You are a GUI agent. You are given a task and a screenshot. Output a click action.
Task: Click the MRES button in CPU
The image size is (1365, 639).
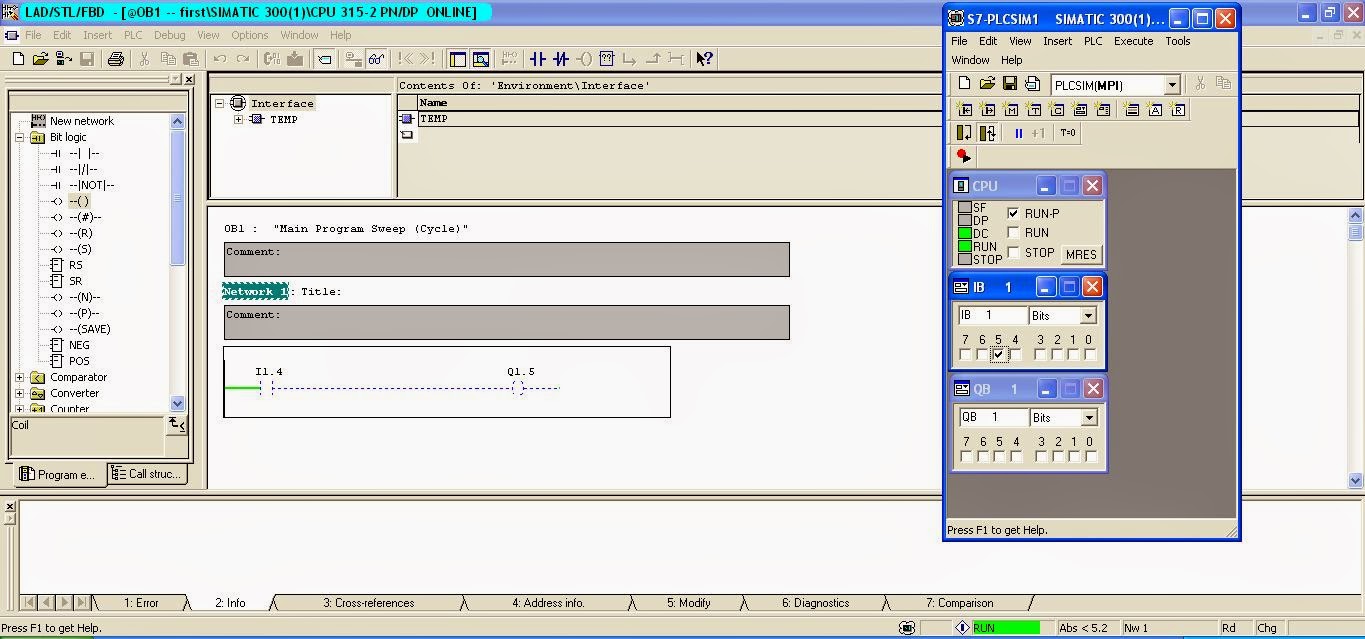(x=1080, y=254)
